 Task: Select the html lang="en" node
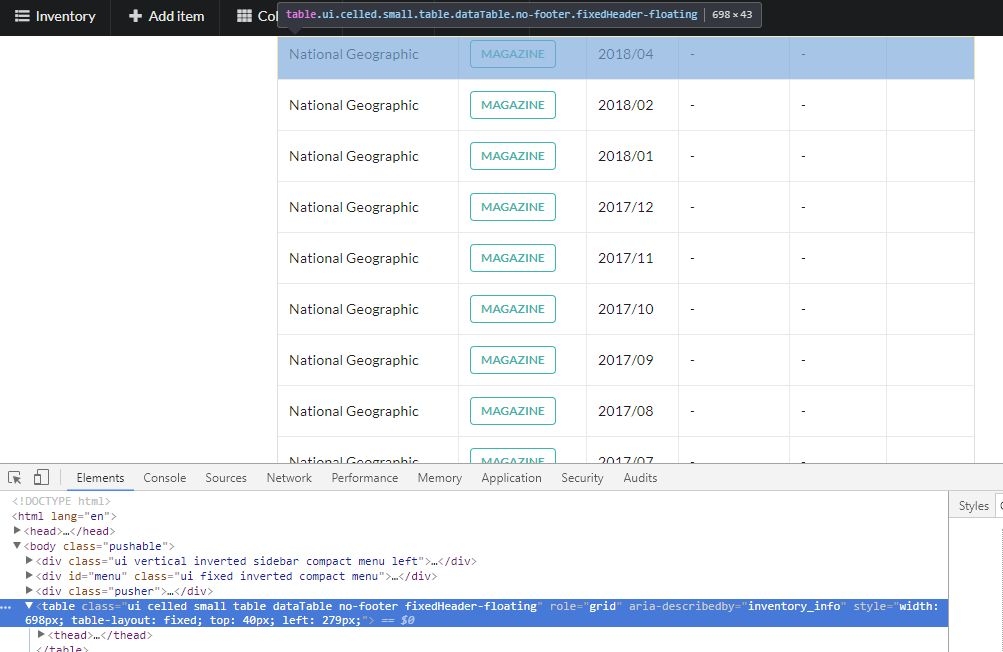(64, 516)
